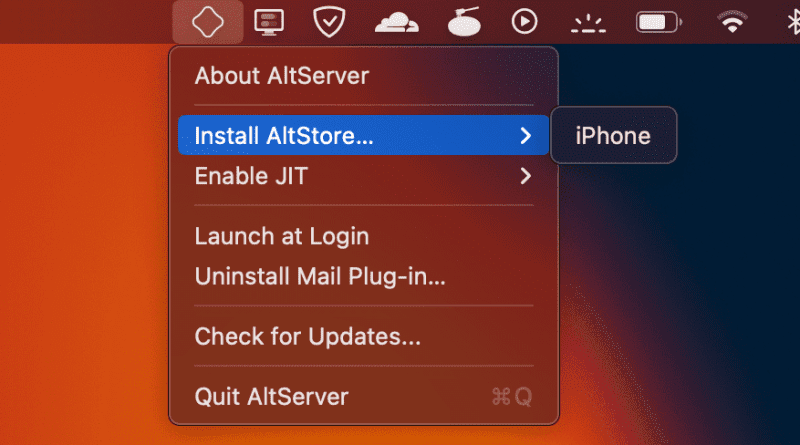
Task: Expand the Enable JIT submenu chevron
Action: click(x=526, y=177)
